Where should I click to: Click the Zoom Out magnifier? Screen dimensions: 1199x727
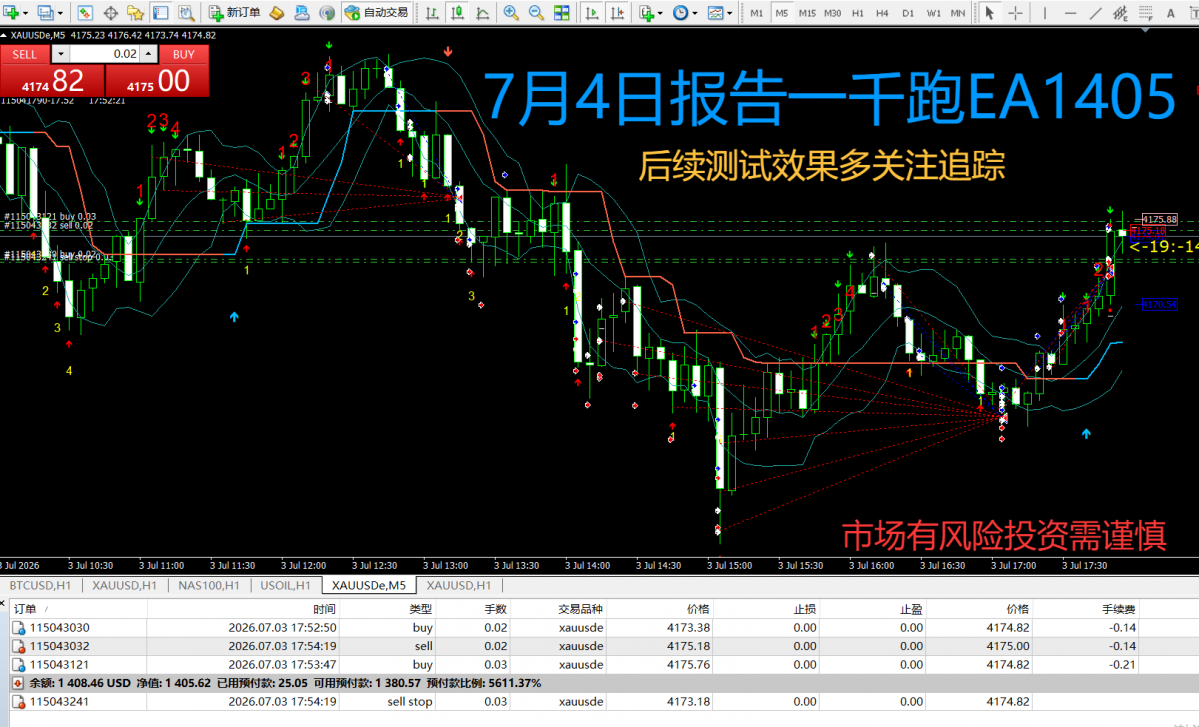click(536, 12)
